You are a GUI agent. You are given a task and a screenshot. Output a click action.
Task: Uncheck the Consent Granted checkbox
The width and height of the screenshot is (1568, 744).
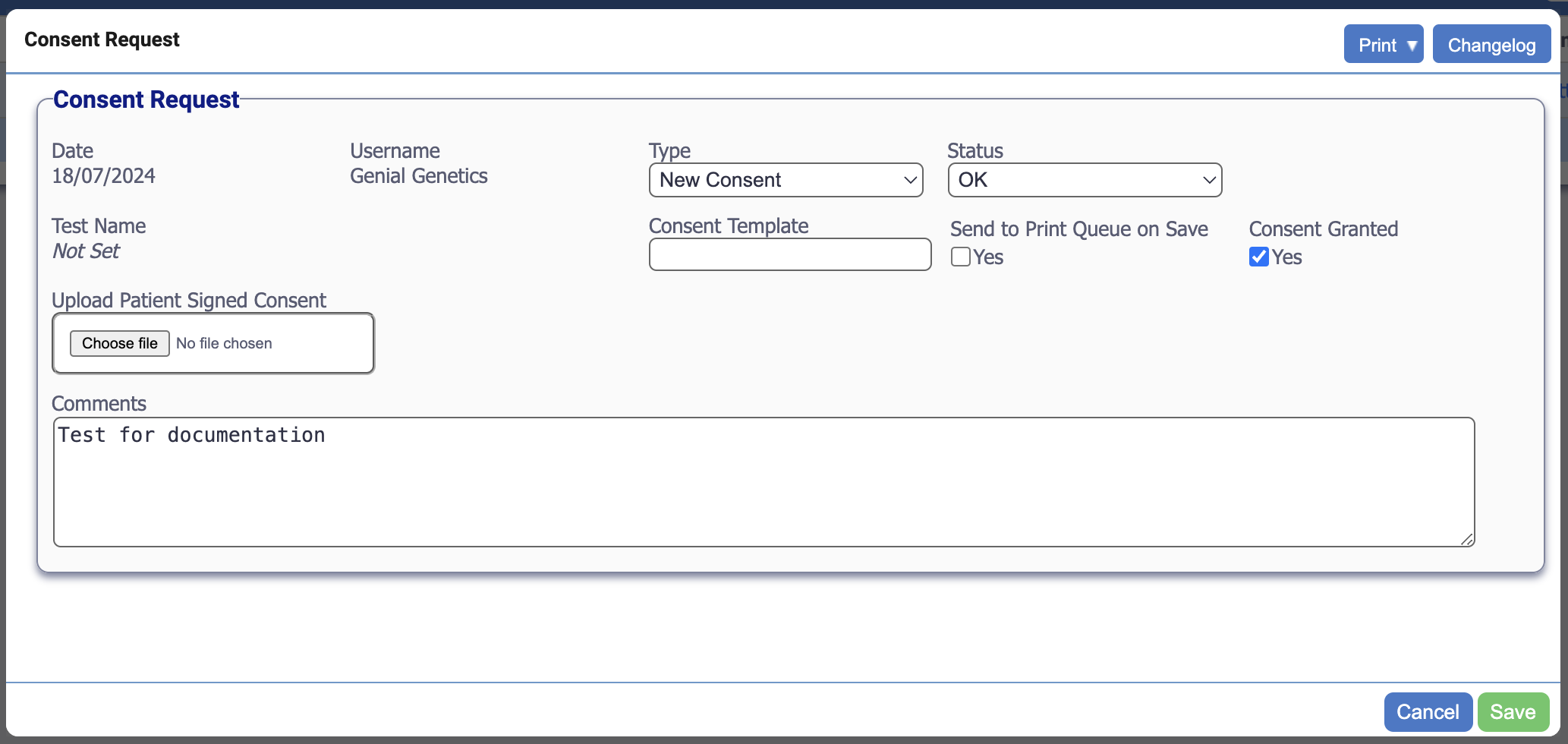pos(1258,257)
